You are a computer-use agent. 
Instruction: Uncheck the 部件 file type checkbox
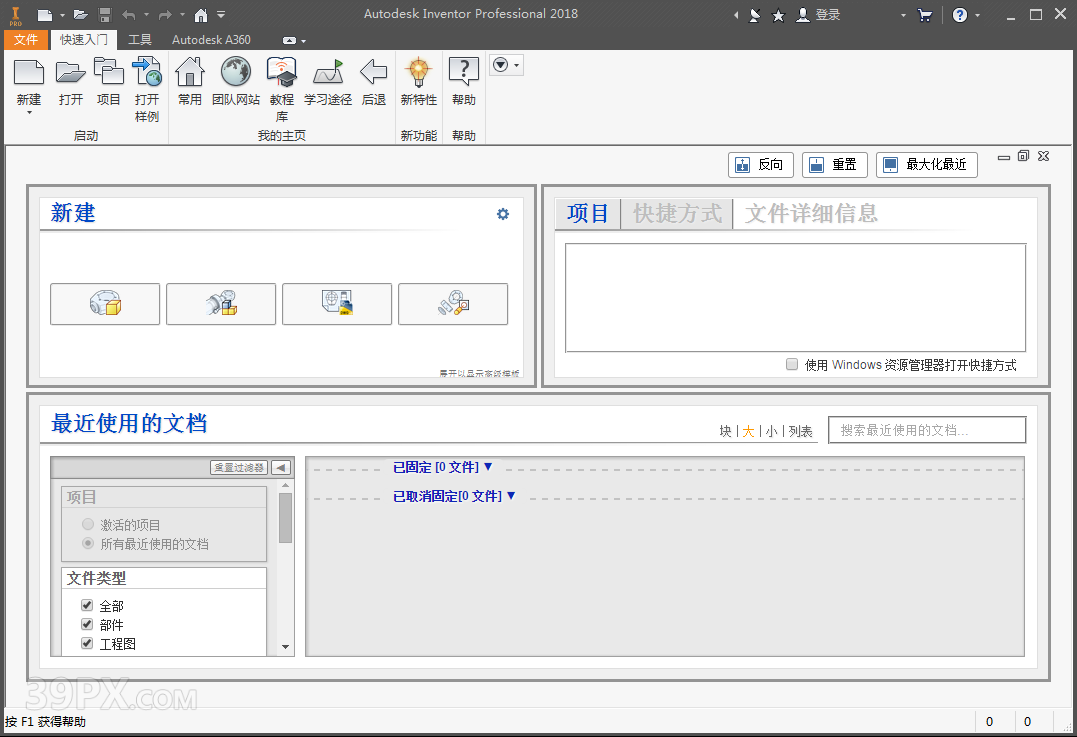[x=87, y=624]
